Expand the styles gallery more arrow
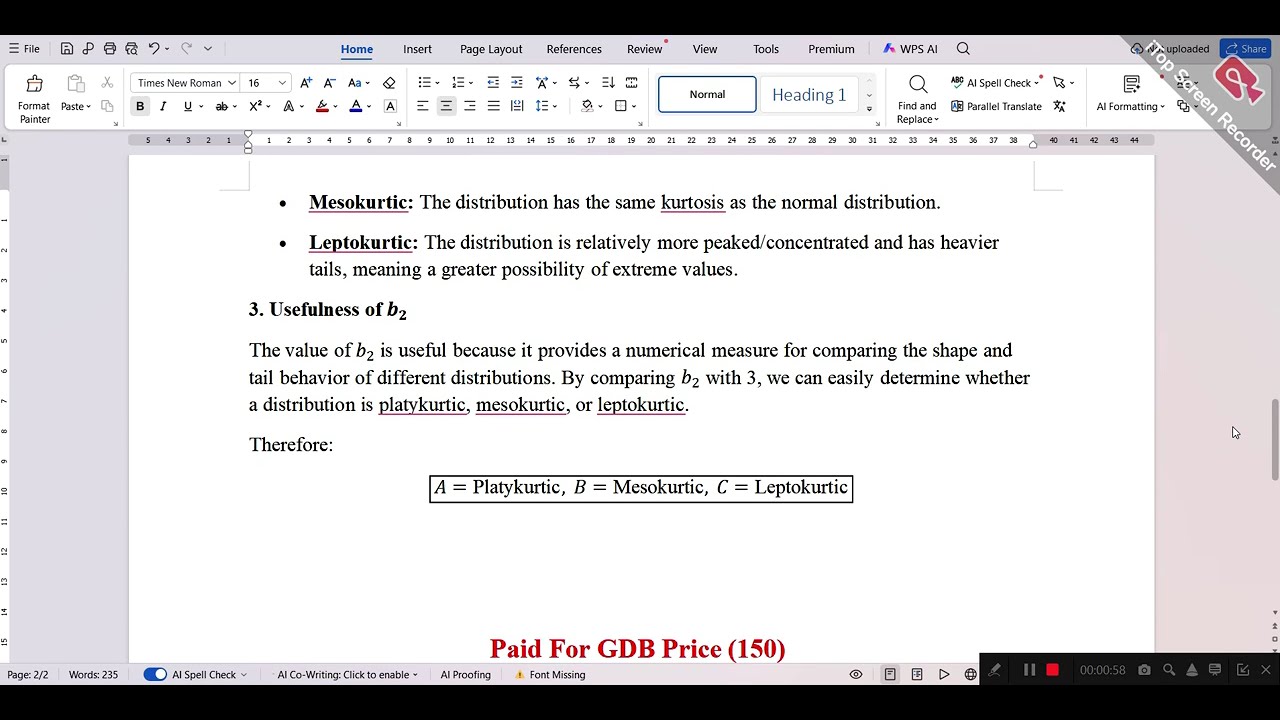 click(x=869, y=108)
